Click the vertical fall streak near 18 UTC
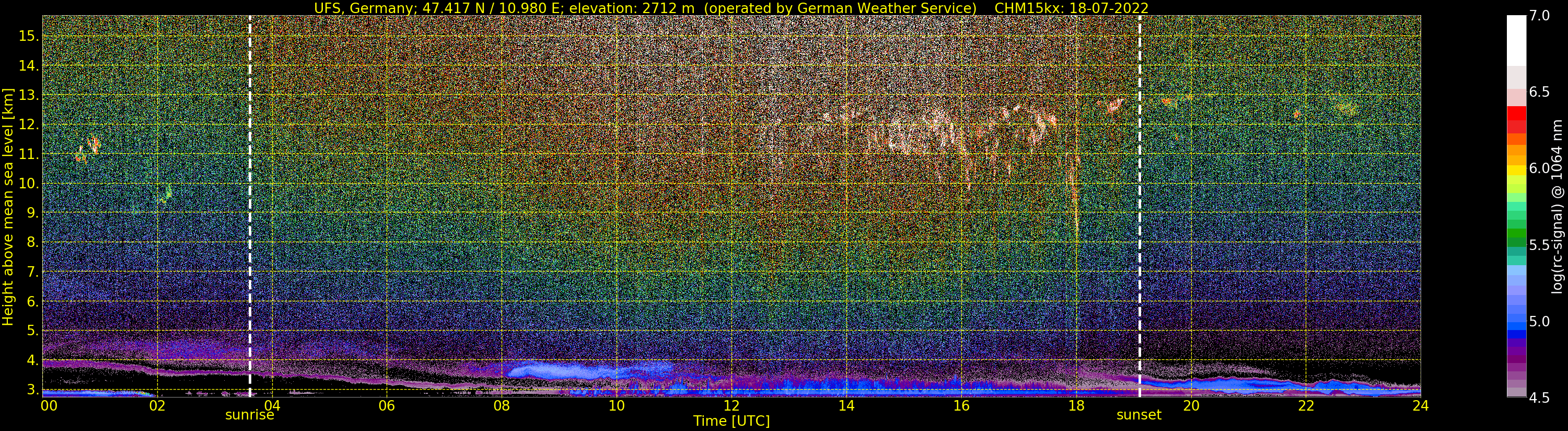This screenshot has height=431, width=1568. 1075,195
